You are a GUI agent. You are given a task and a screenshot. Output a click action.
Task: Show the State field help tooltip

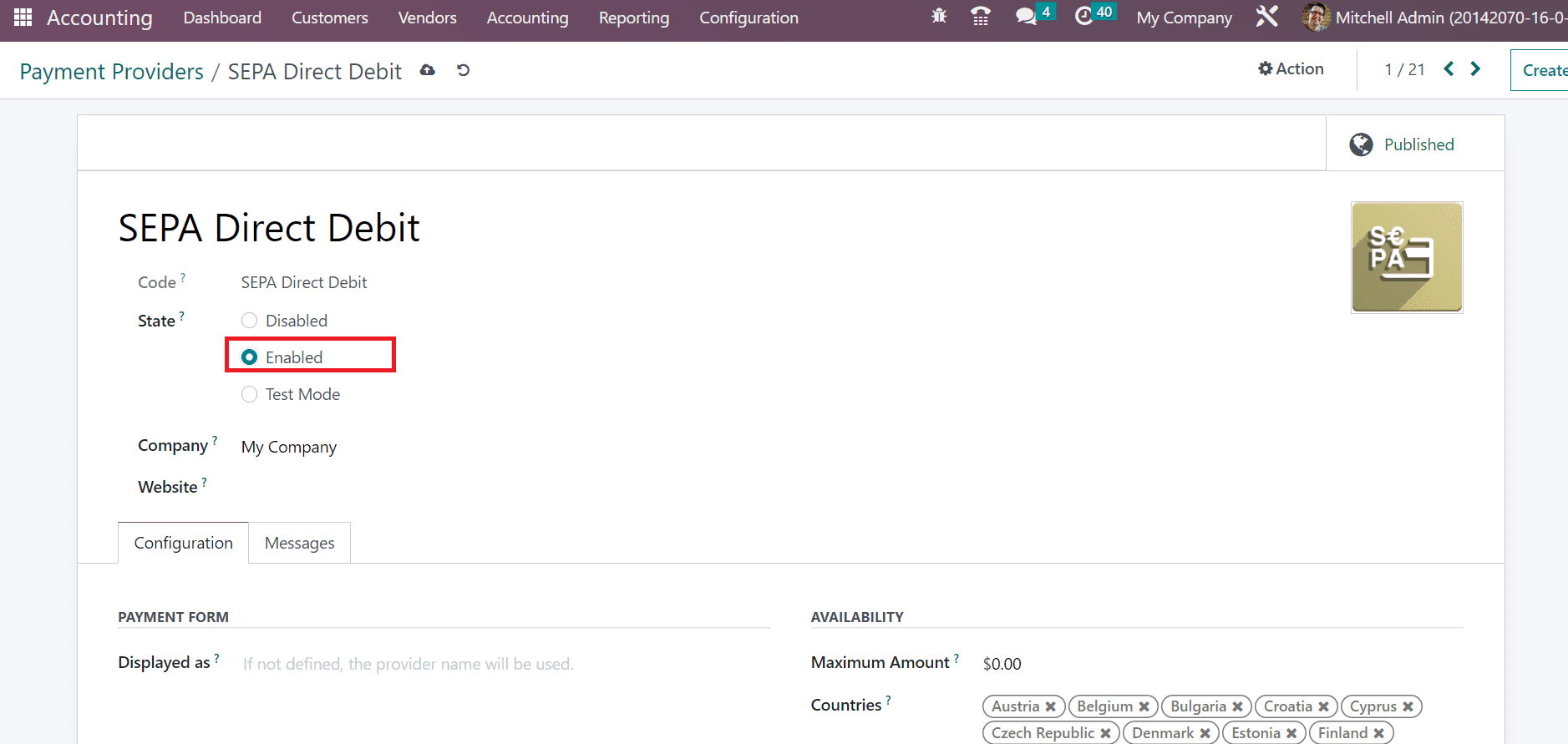point(181,316)
